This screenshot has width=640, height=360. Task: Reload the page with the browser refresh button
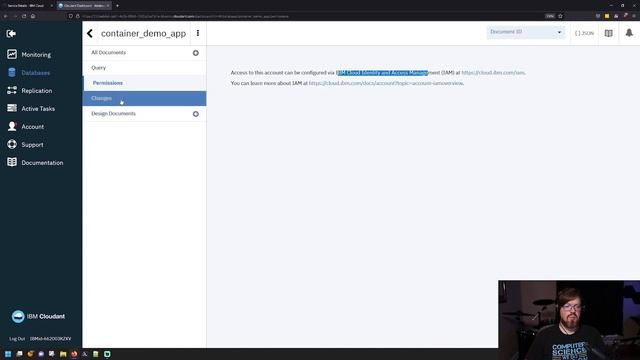coord(24,16)
